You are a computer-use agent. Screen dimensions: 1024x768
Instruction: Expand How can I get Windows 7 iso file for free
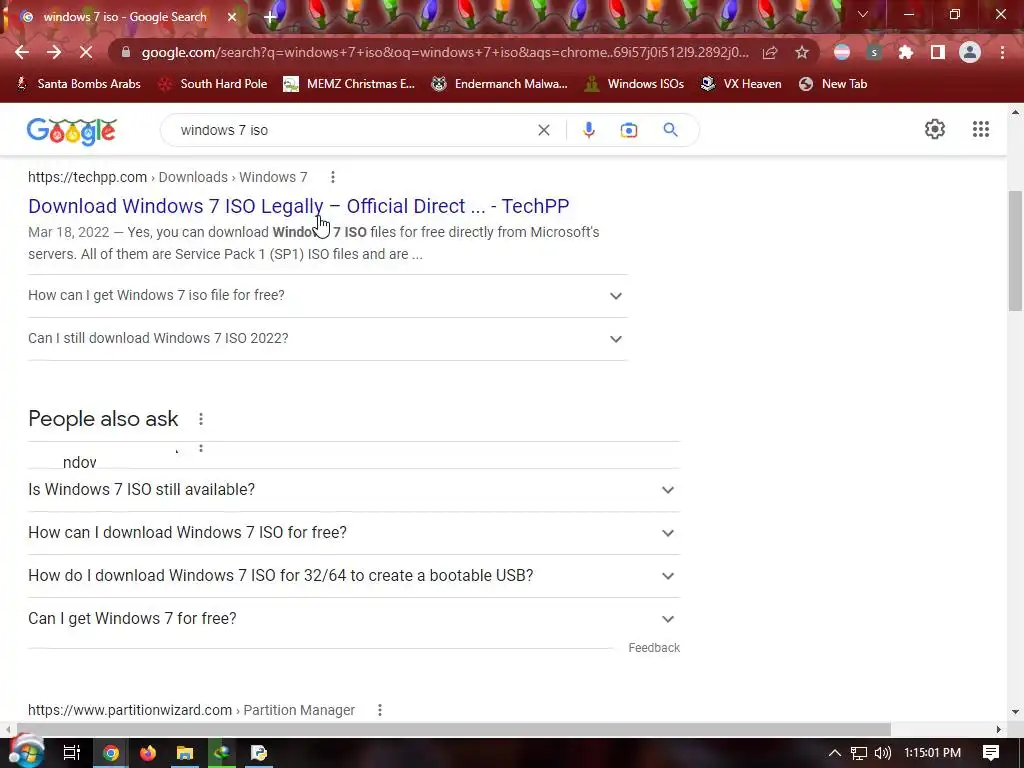click(x=328, y=296)
